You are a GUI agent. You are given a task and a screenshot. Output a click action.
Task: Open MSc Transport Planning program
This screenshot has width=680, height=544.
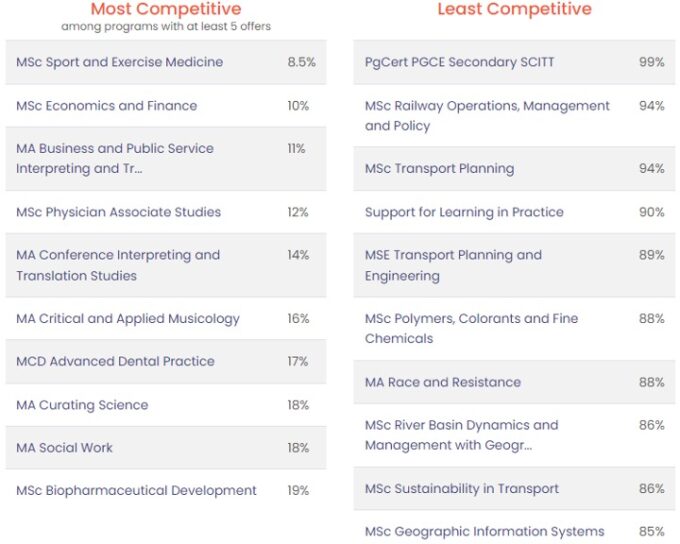(x=514, y=168)
